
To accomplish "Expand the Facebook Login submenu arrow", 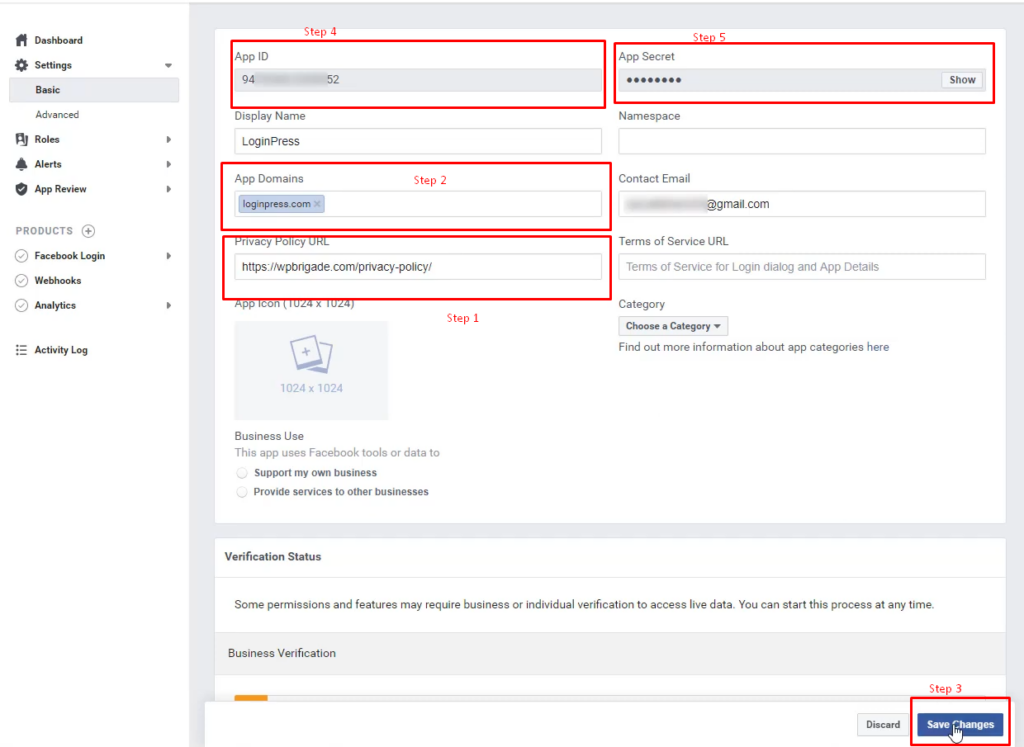I will pyautogui.click(x=168, y=256).
